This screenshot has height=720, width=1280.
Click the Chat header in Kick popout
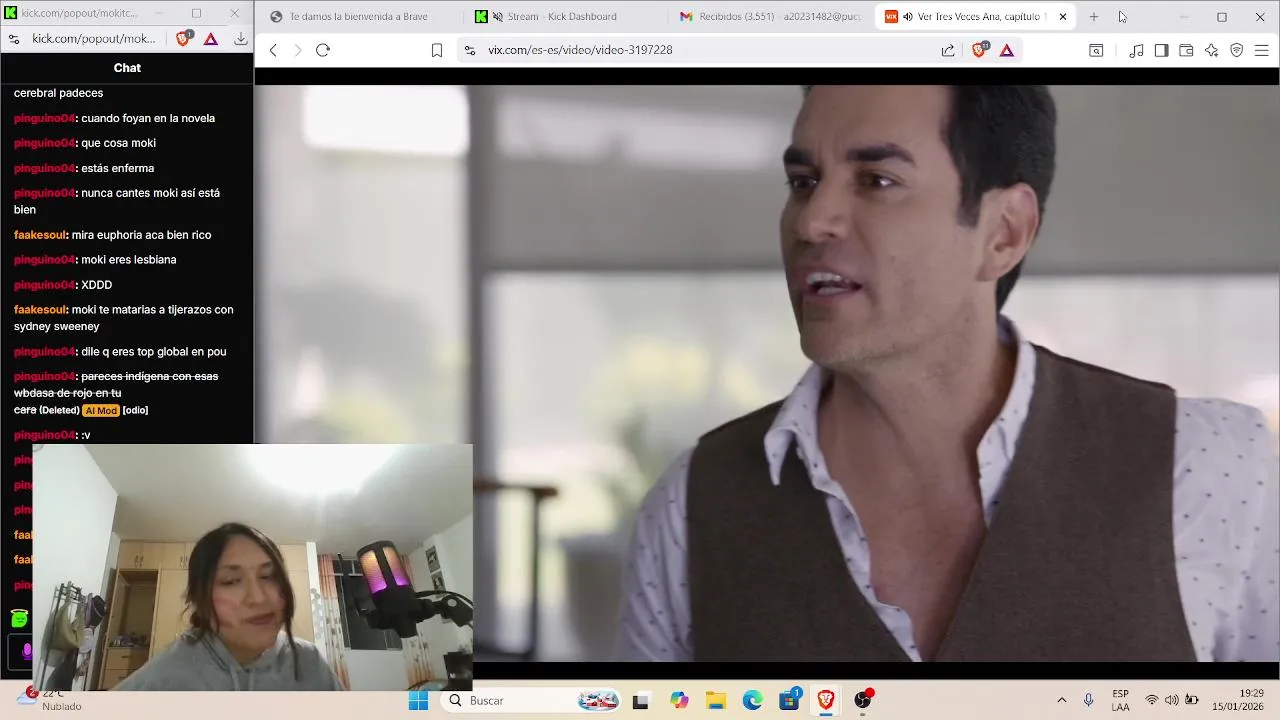127,68
